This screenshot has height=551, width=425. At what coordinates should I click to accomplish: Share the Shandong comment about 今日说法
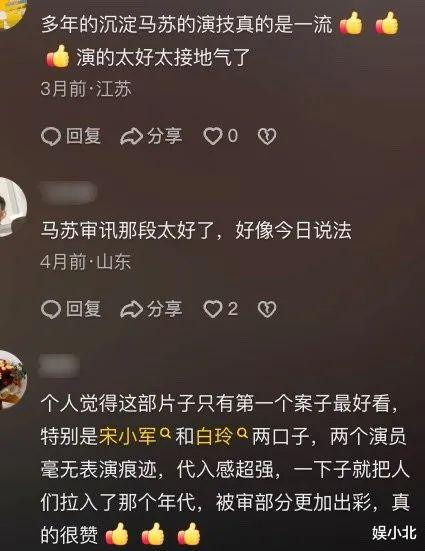coord(151,309)
